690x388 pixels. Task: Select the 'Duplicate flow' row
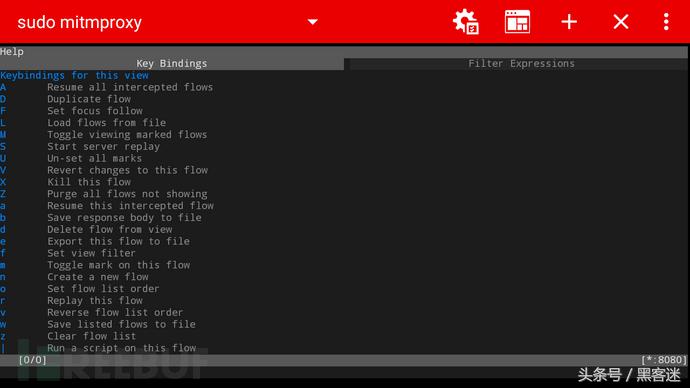[x=66, y=99]
